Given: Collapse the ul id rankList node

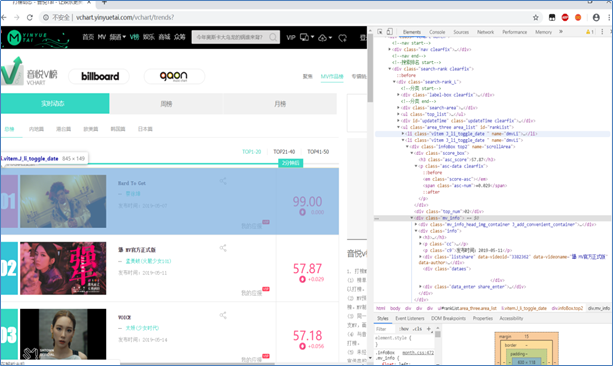Looking at the screenshot, I should tap(398, 127).
